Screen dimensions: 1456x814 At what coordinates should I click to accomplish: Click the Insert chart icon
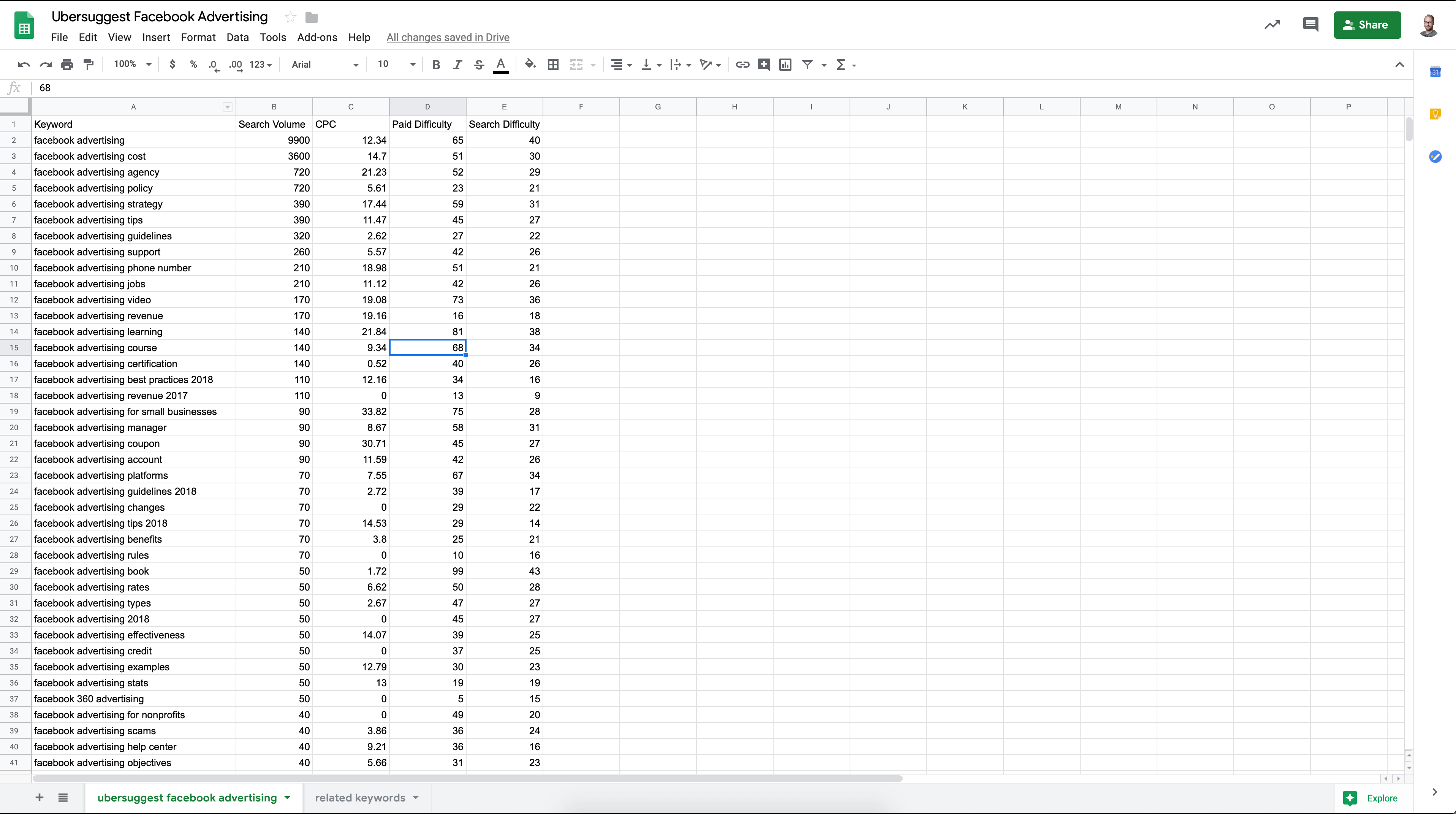coord(785,65)
